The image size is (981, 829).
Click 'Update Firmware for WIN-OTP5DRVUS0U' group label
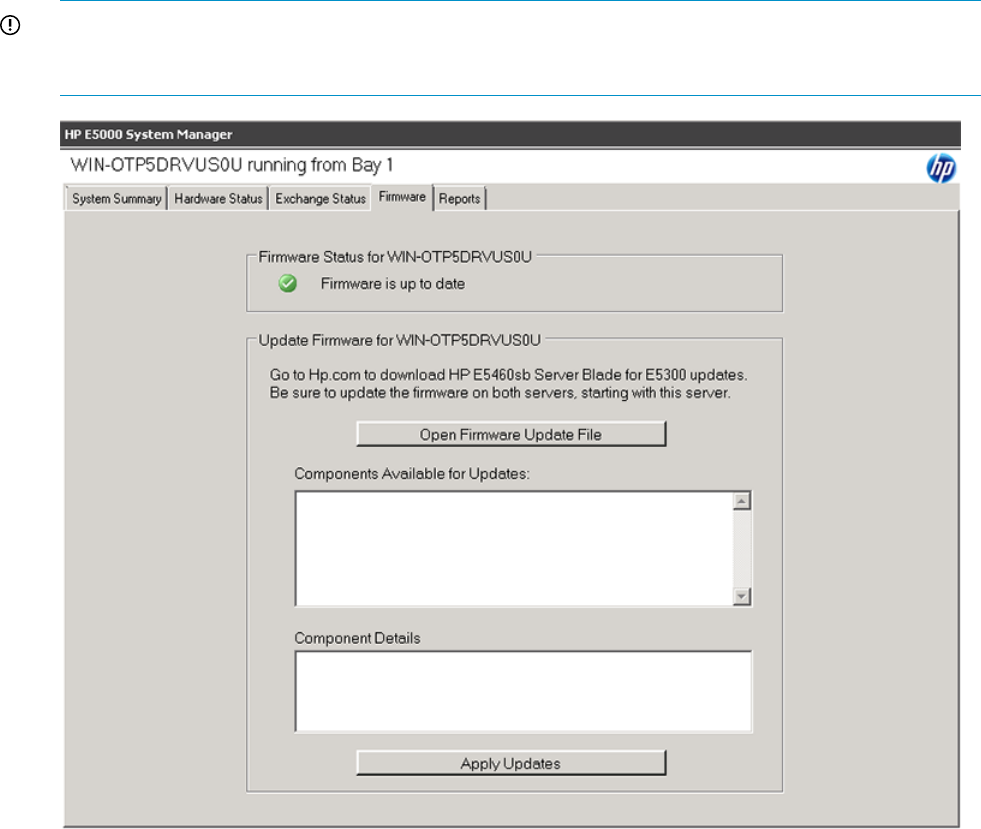399,340
